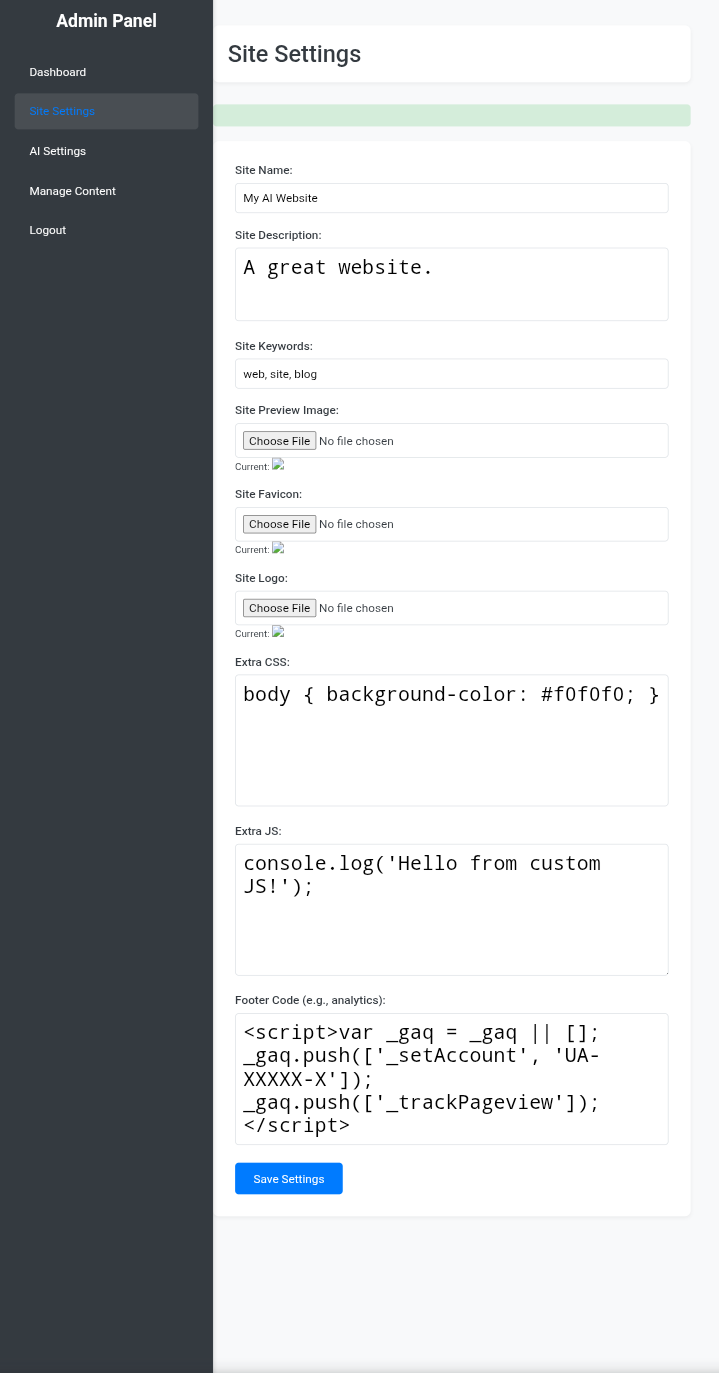
Task: Click the green success alert bar
Action: point(451,115)
